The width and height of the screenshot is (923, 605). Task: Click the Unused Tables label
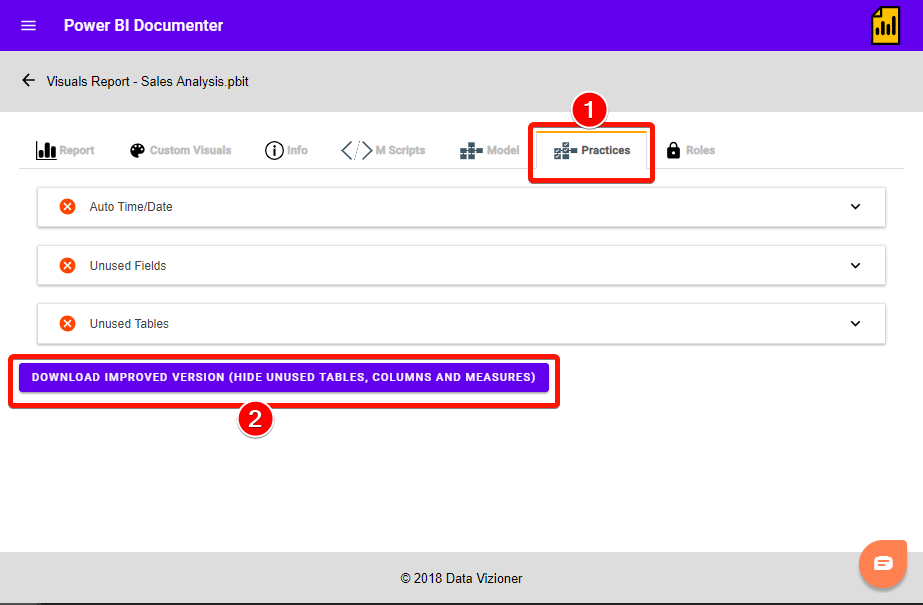click(x=129, y=324)
